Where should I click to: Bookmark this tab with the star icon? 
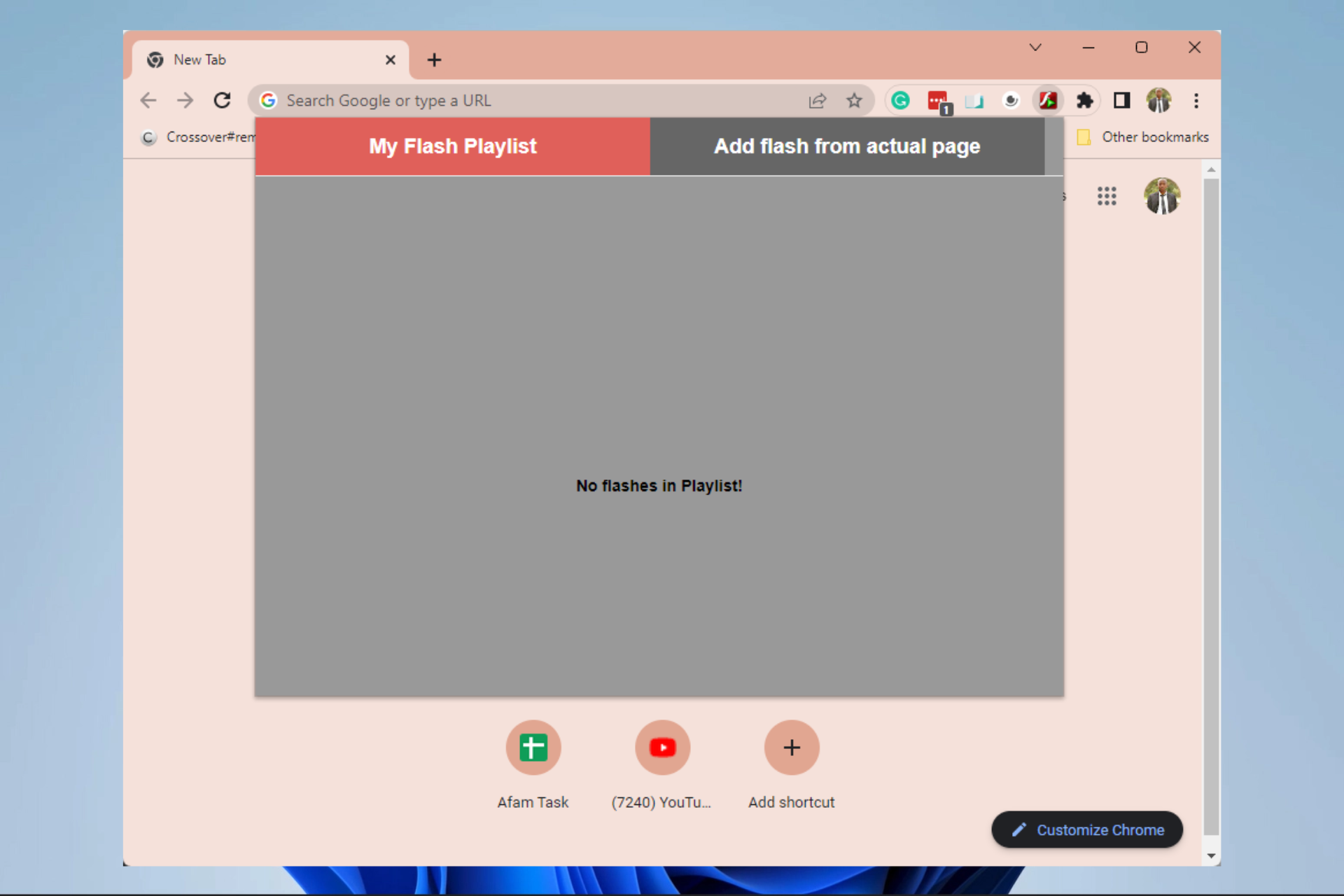[x=854, y=101]
